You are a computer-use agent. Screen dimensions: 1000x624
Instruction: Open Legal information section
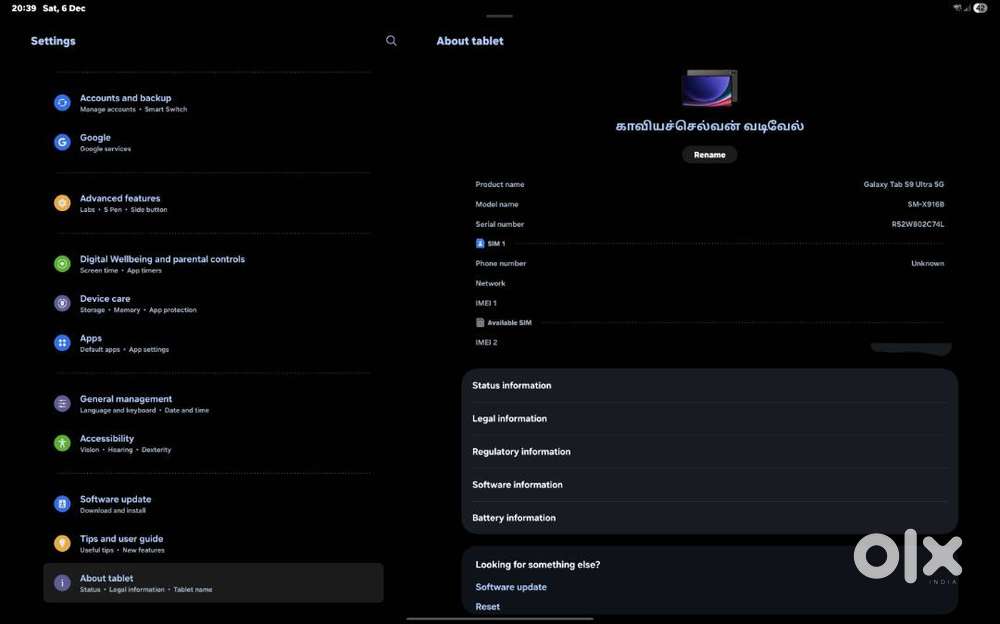point(509,418)
